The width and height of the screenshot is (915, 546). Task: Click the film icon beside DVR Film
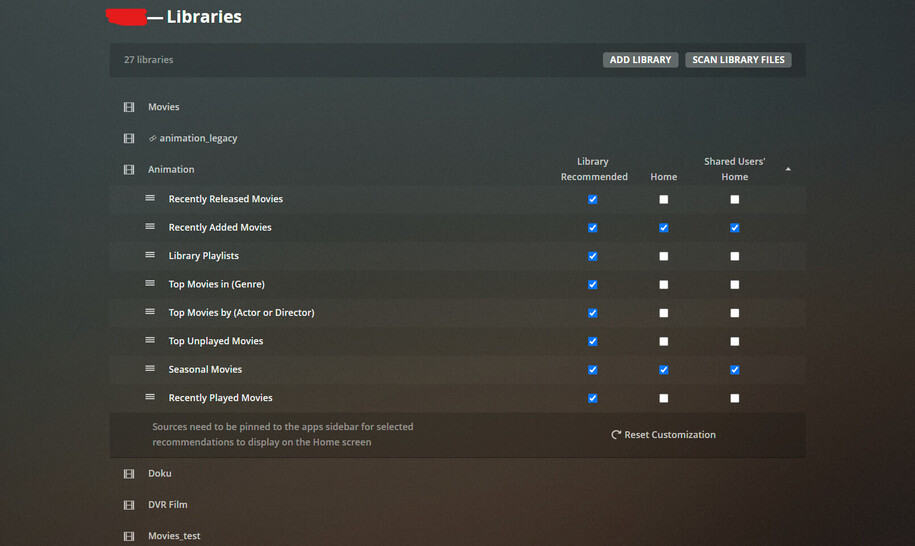coord(129,505)
